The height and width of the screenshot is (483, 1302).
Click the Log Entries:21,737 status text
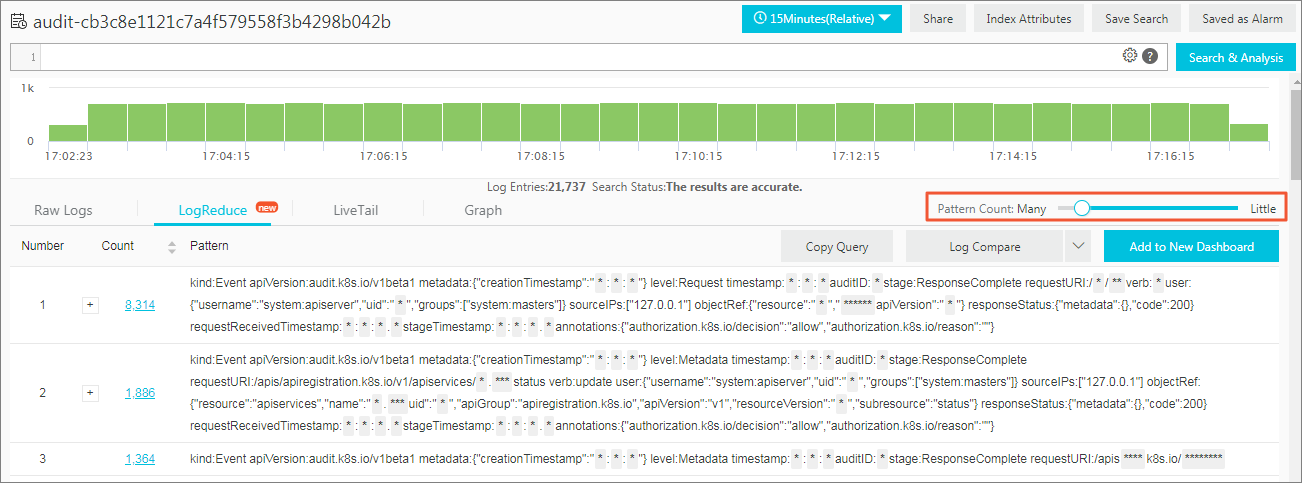537,187
